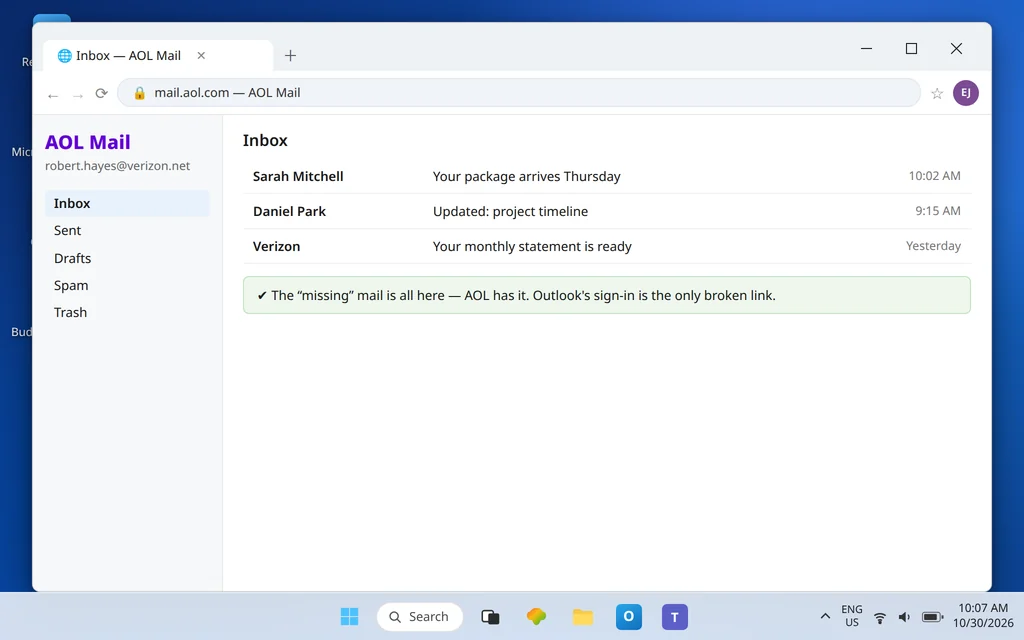
Task: Open Sarah Mitchell's package email
Action: coord(607,176)
